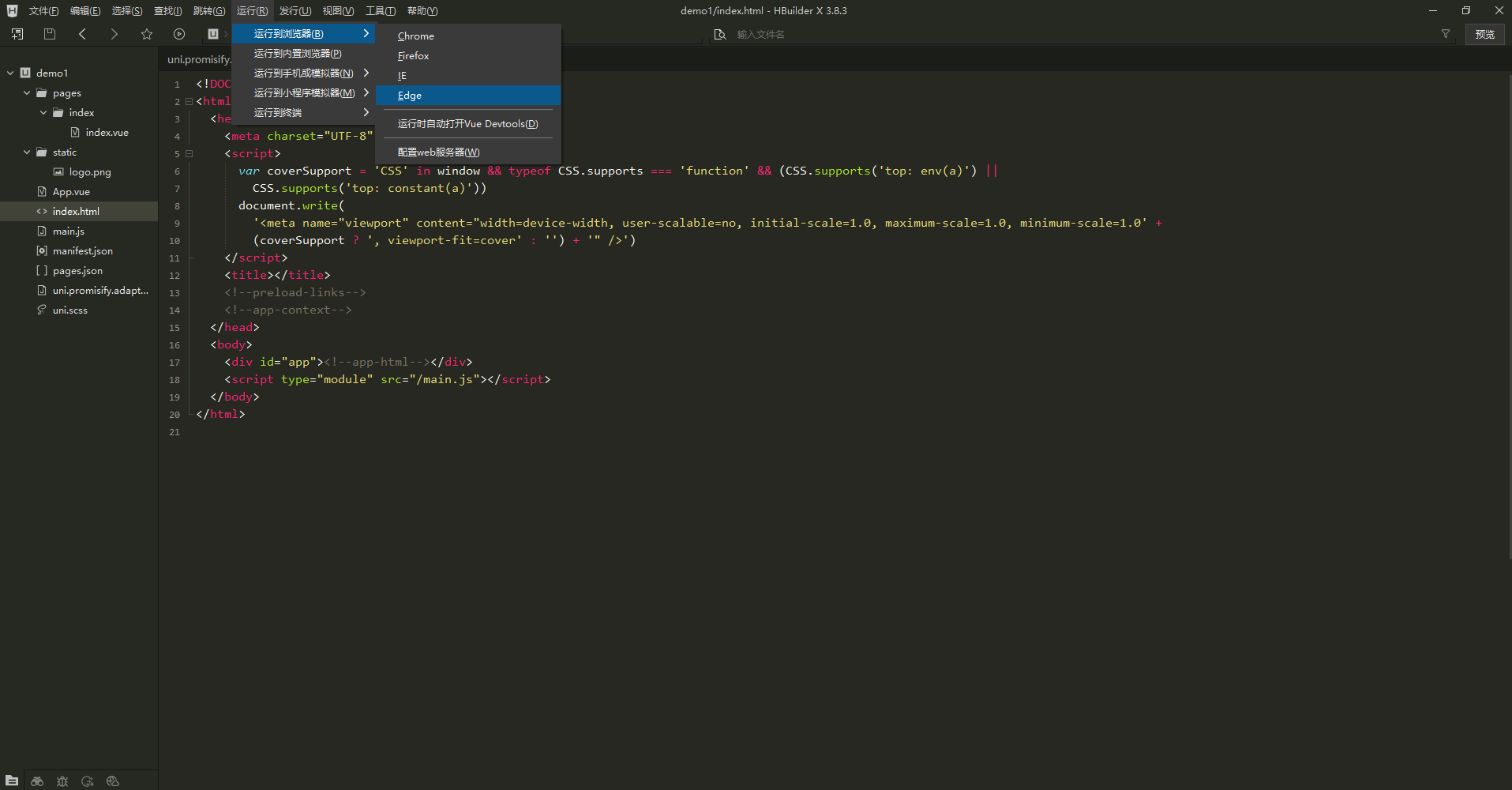Click the star bookmark toolbar icon
This screenshot has width=1512, height=790.
[x=147, y=34]
